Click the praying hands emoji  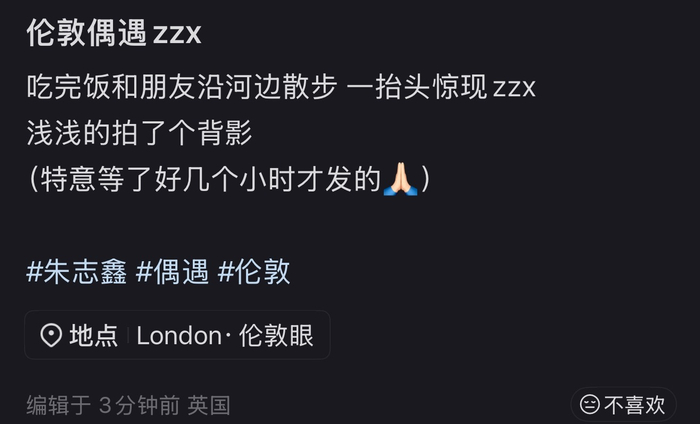point(400,179)
